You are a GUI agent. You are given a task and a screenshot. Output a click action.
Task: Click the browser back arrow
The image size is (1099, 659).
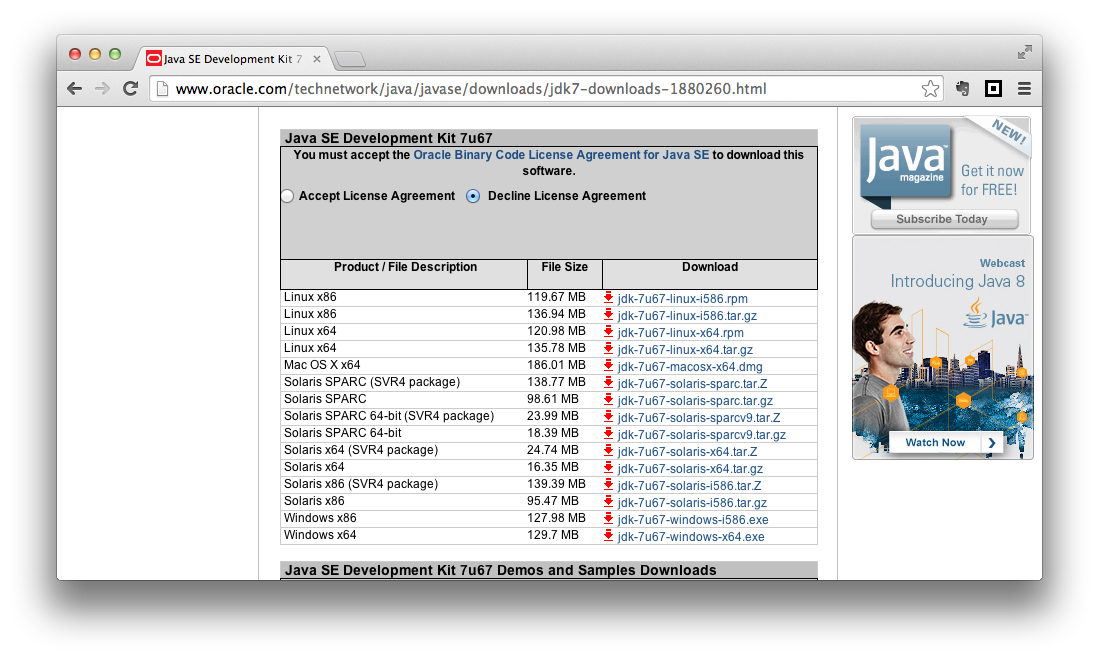coord(74,89)
